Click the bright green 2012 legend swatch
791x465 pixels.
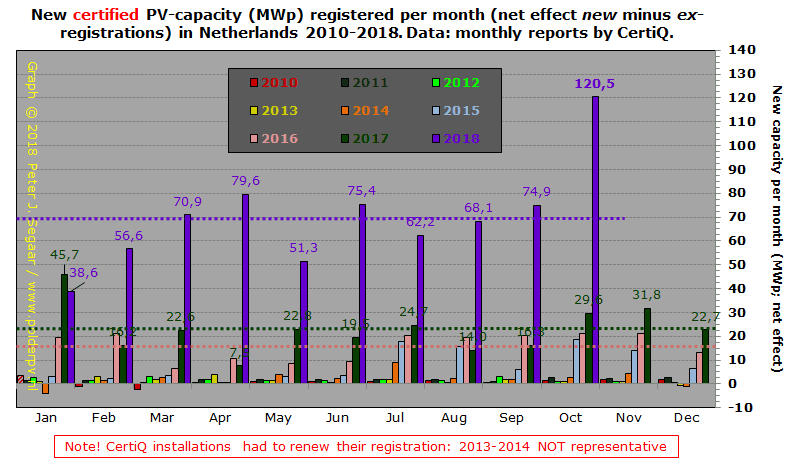[434, 83]
